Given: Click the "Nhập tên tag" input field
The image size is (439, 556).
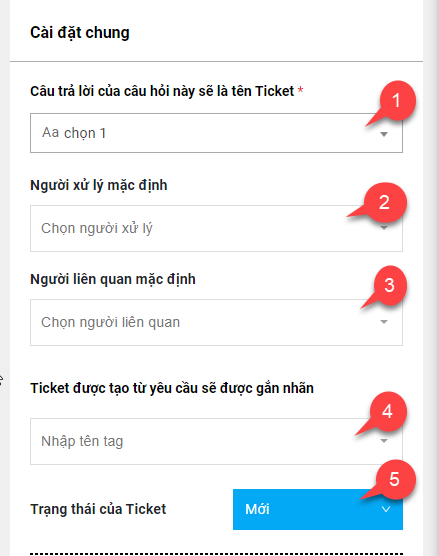Looking at the screenshot, I should pyautogui.click(x=216, y=441).
